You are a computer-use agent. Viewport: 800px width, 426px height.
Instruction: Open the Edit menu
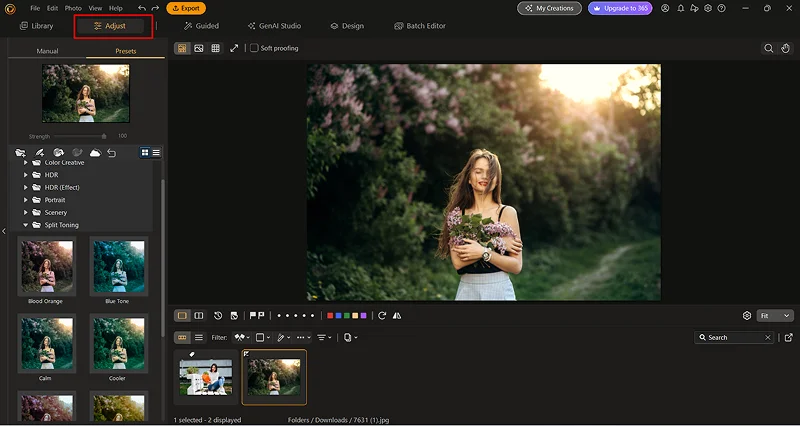click(52, 8)
